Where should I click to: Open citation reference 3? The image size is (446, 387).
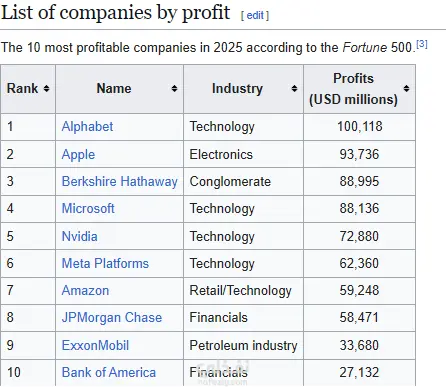click(422, 44)
